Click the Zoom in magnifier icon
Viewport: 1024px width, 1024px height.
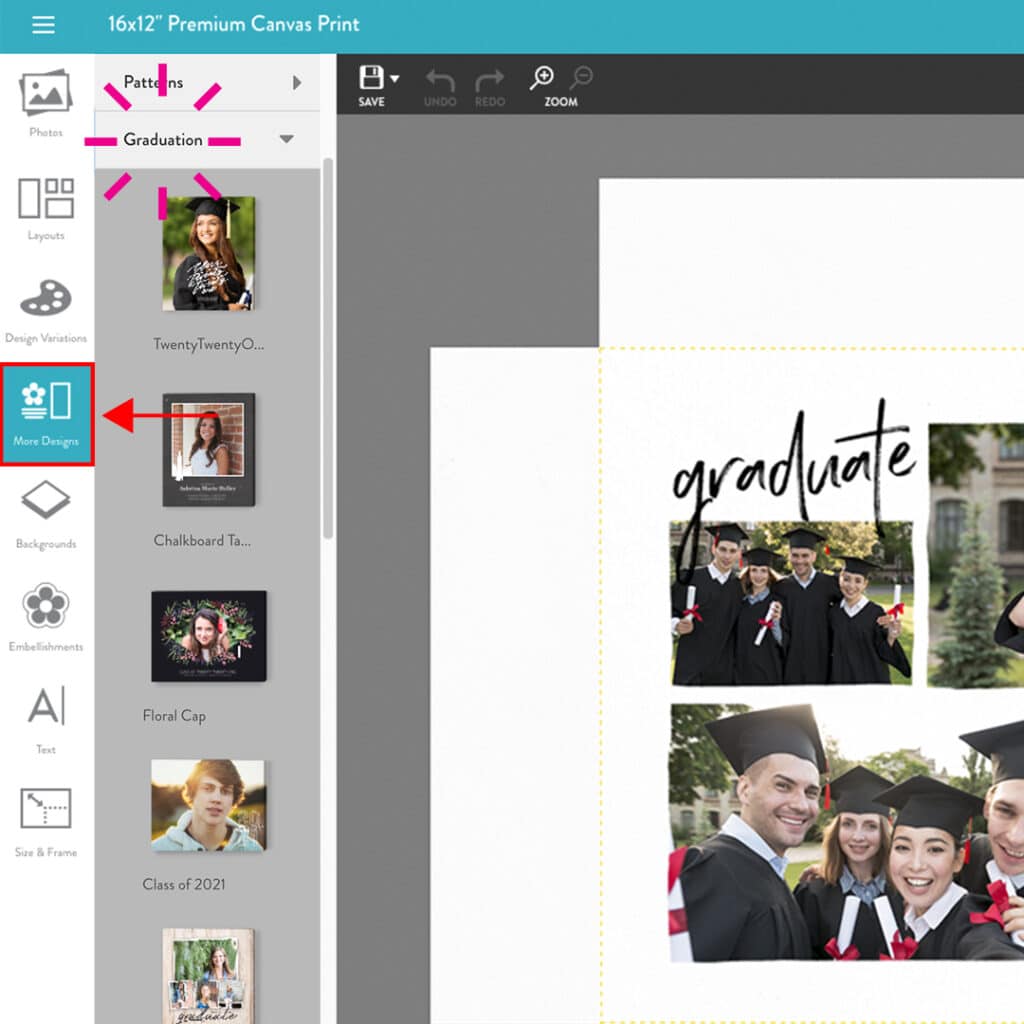coord(543,77)
